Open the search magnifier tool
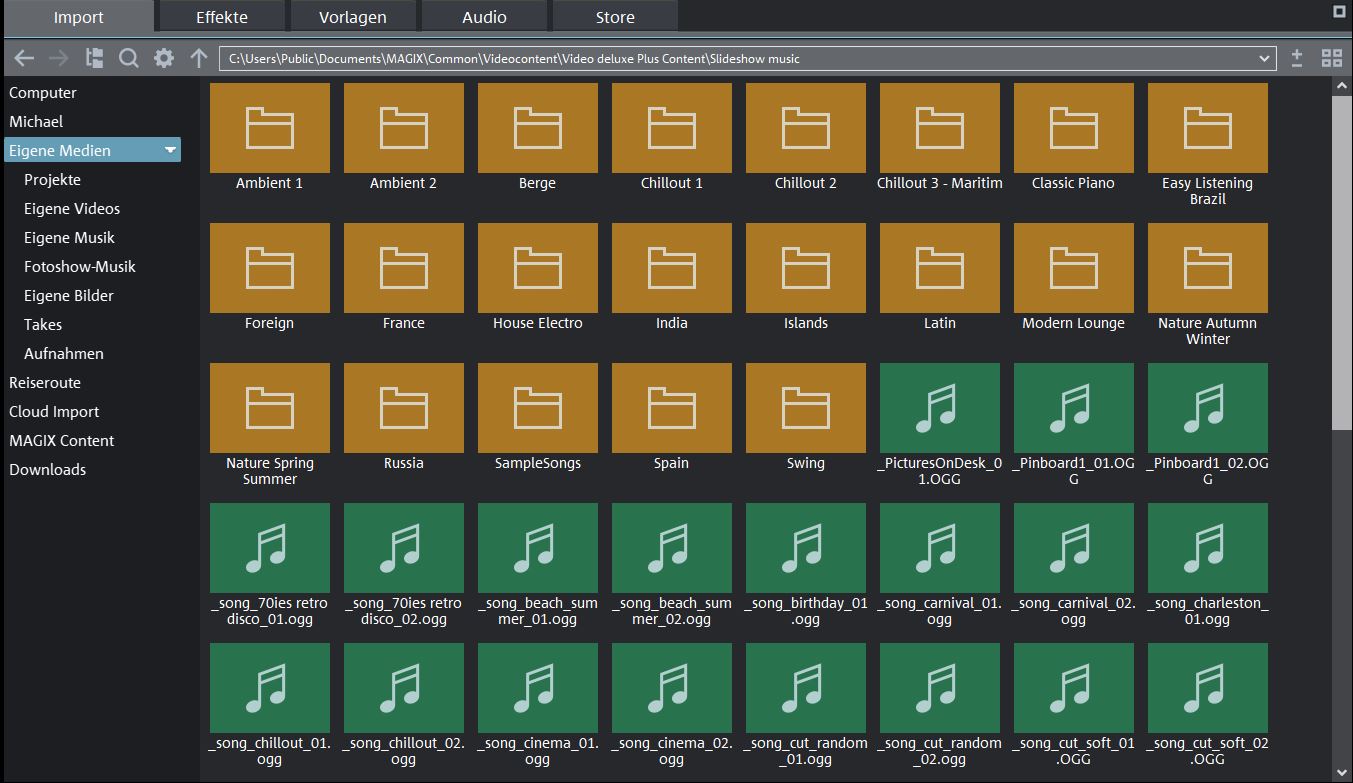1353x783 pixels. tap(129, 58)
